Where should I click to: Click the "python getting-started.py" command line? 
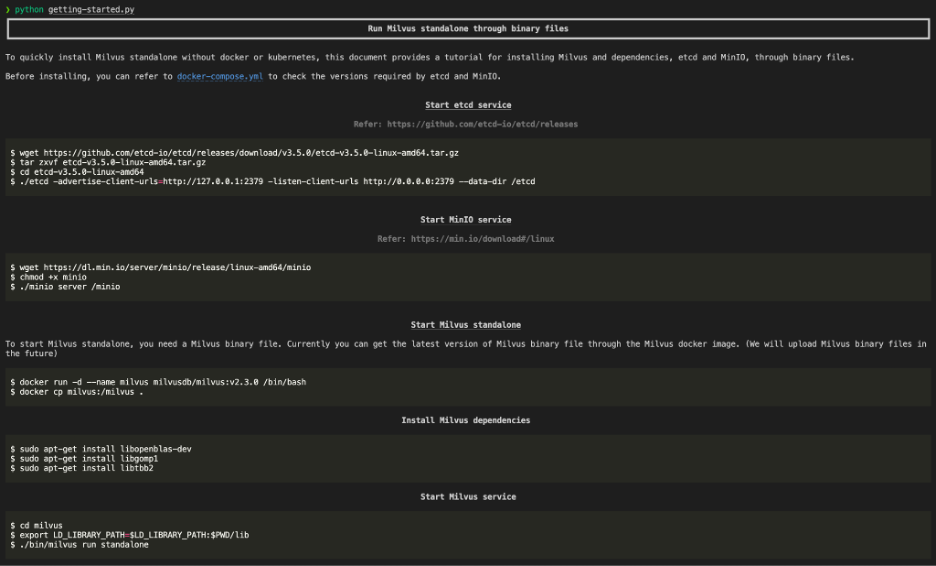70,10
